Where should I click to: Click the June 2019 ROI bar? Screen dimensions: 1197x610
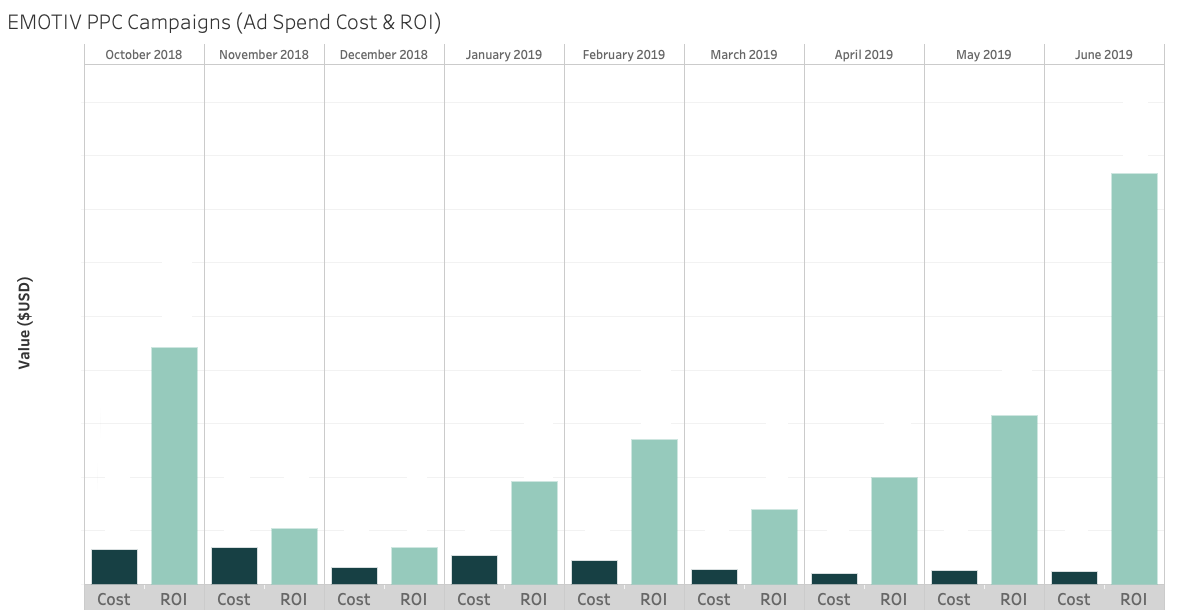1134,379
